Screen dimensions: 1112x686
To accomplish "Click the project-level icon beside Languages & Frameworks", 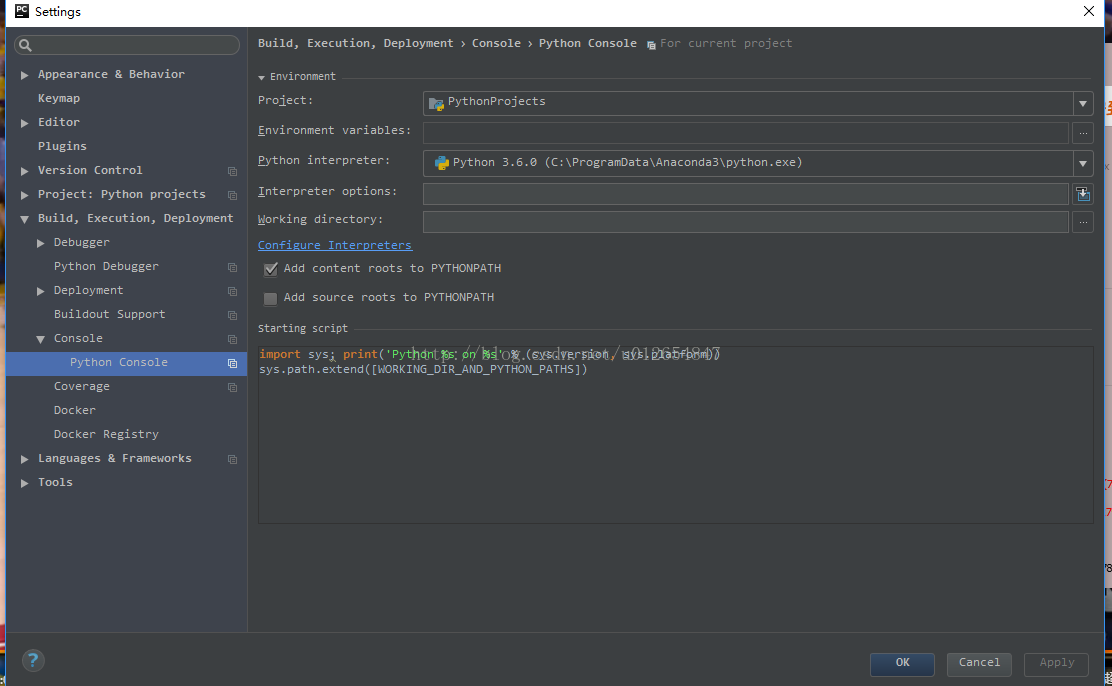I will (x=232, y=460).
